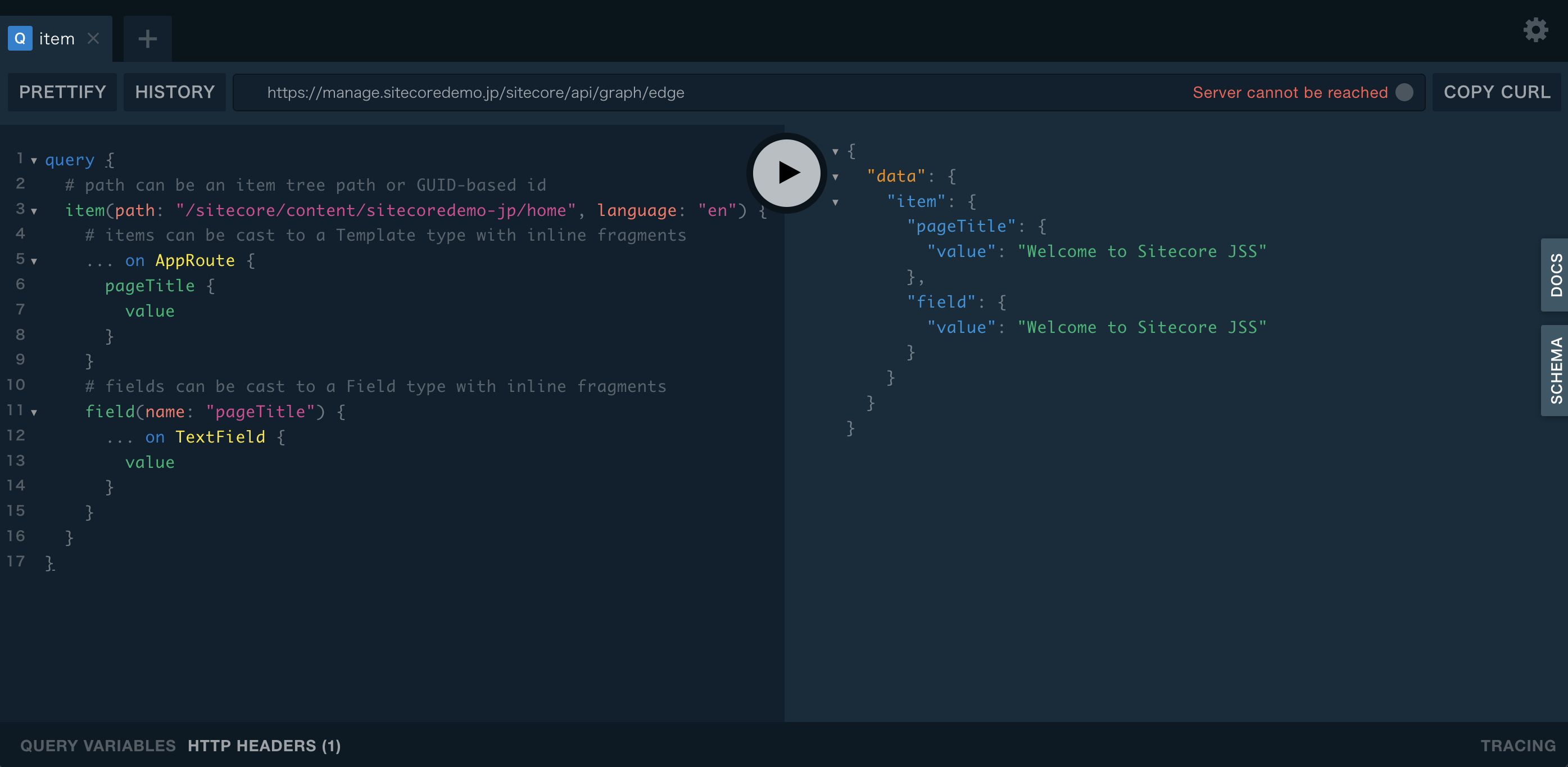
Task: Collapse the root response object
Action: (835, 152)
